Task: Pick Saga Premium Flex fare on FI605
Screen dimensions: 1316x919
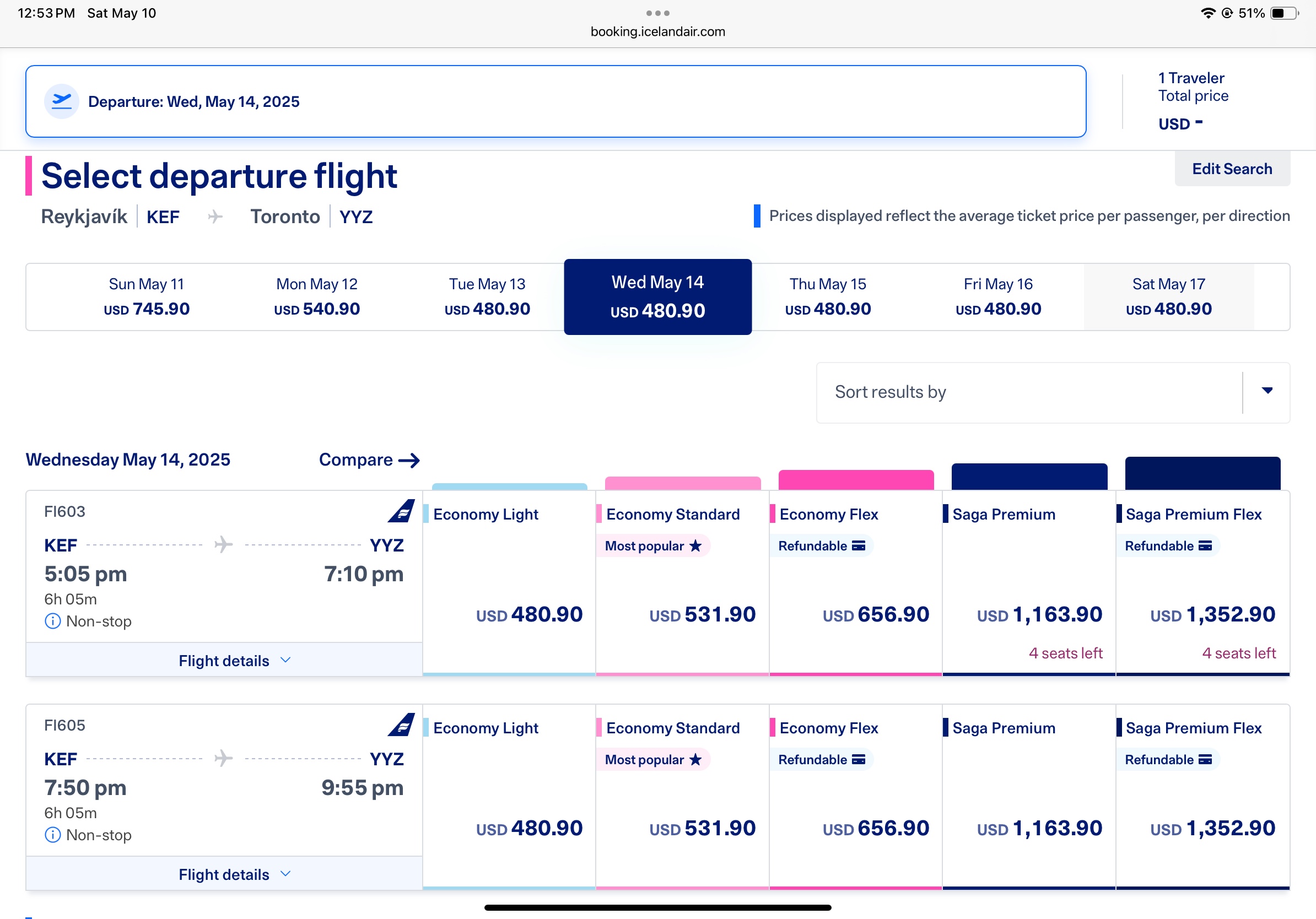Action: pyautogui.click(x=1202, y=797)
